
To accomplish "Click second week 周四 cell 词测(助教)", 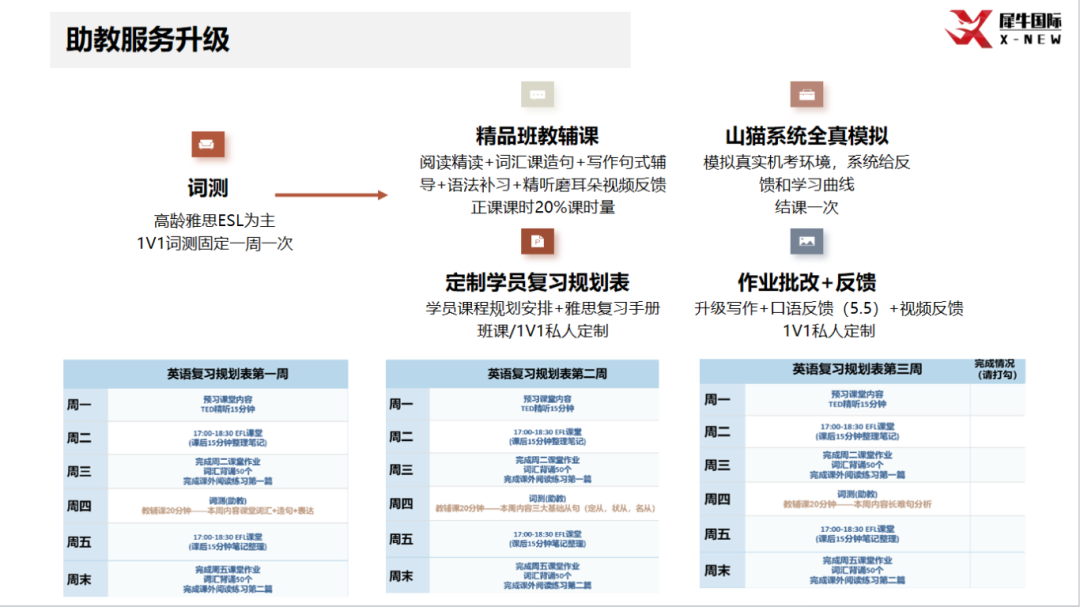I will (547, 498).
